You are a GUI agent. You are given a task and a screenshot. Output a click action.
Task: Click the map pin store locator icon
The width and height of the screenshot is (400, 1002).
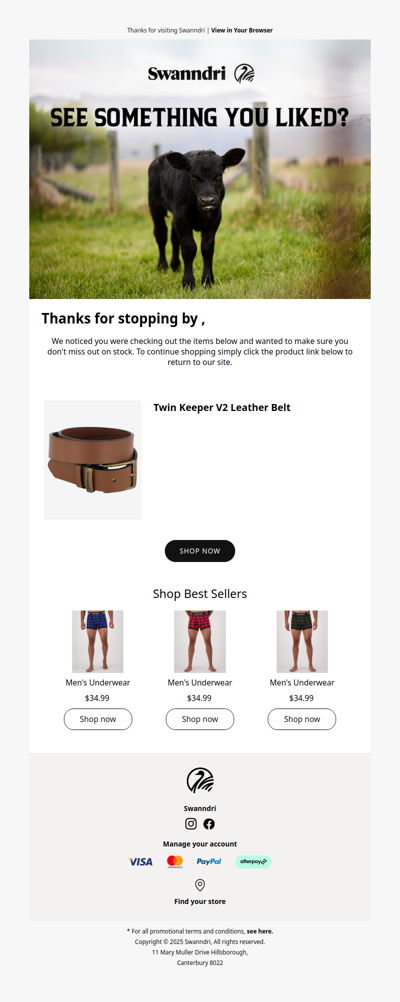[x=200, y=884]
